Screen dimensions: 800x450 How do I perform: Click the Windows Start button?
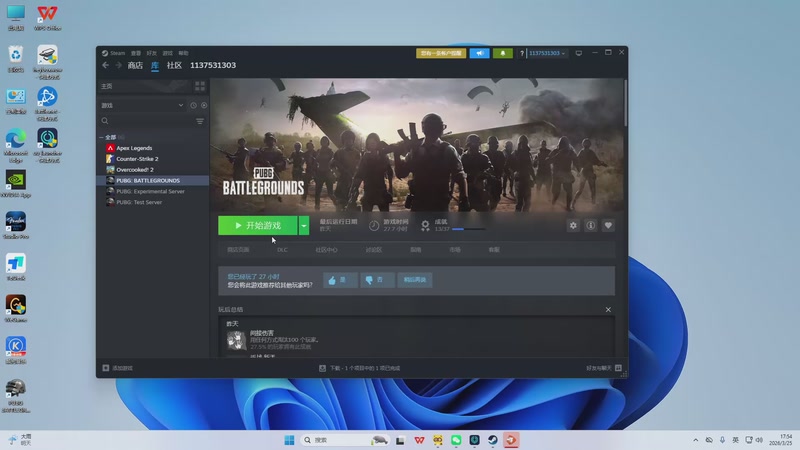(289, 440)
